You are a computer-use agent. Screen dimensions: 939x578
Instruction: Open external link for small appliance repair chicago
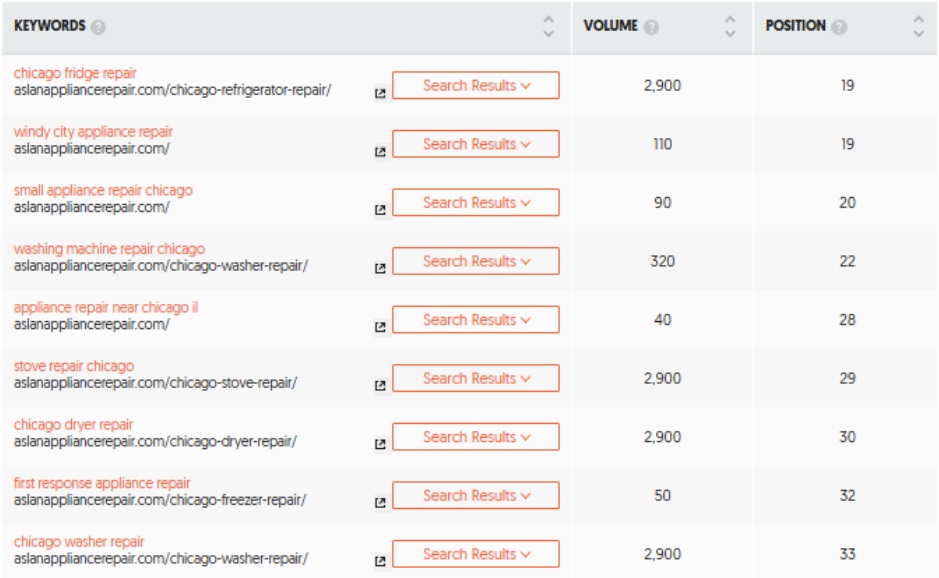click(x=380, y=210)
